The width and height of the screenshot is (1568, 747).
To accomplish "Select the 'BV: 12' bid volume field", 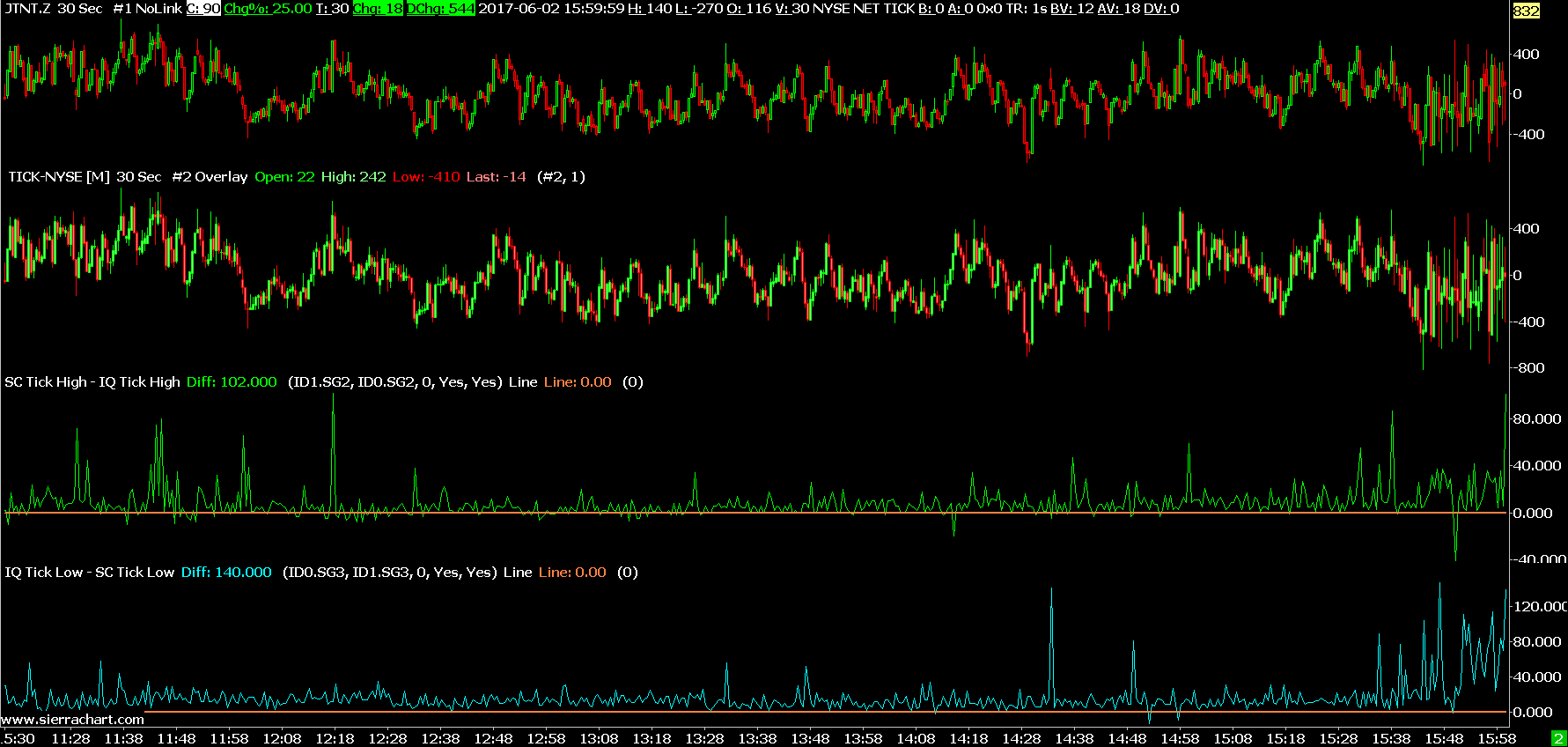I will pos(1072,9).
